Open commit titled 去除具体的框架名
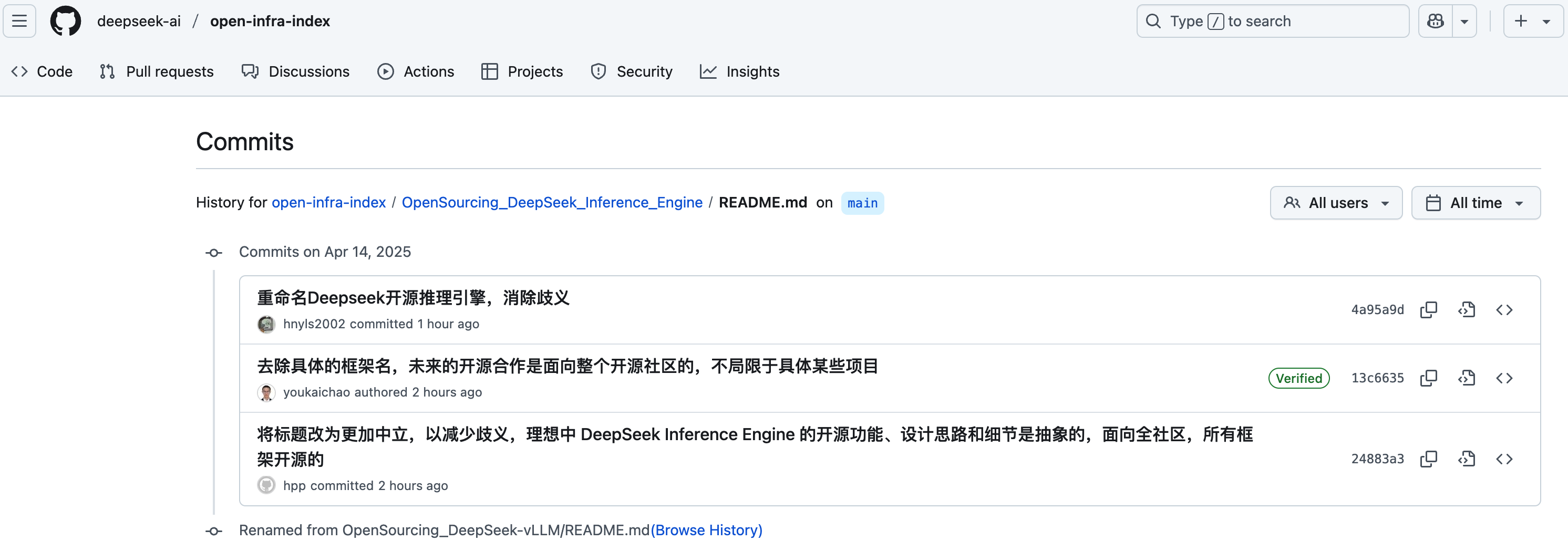The height and width of the screenshot is (541, 1568). pos(568,366)
